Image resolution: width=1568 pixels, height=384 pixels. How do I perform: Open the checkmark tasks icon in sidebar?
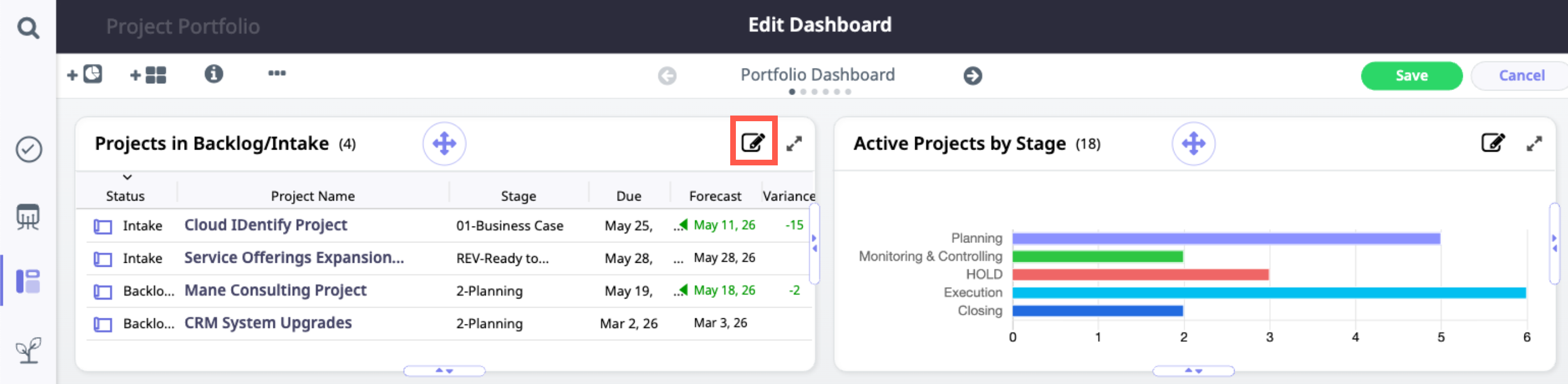pyautogui.click(x=29, y=149)
